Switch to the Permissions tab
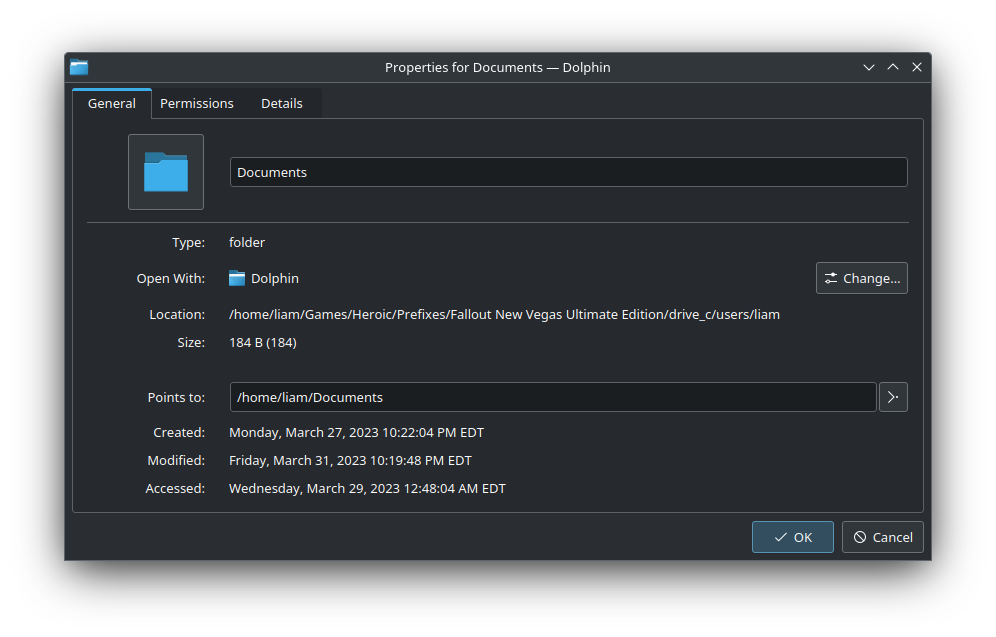996x637 pixels. click(197, 103)
